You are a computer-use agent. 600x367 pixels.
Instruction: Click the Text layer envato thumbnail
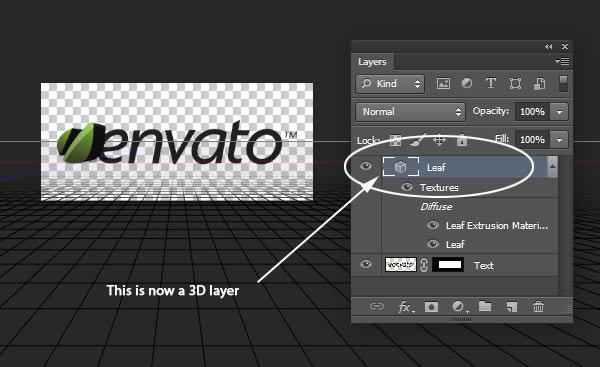401,264
